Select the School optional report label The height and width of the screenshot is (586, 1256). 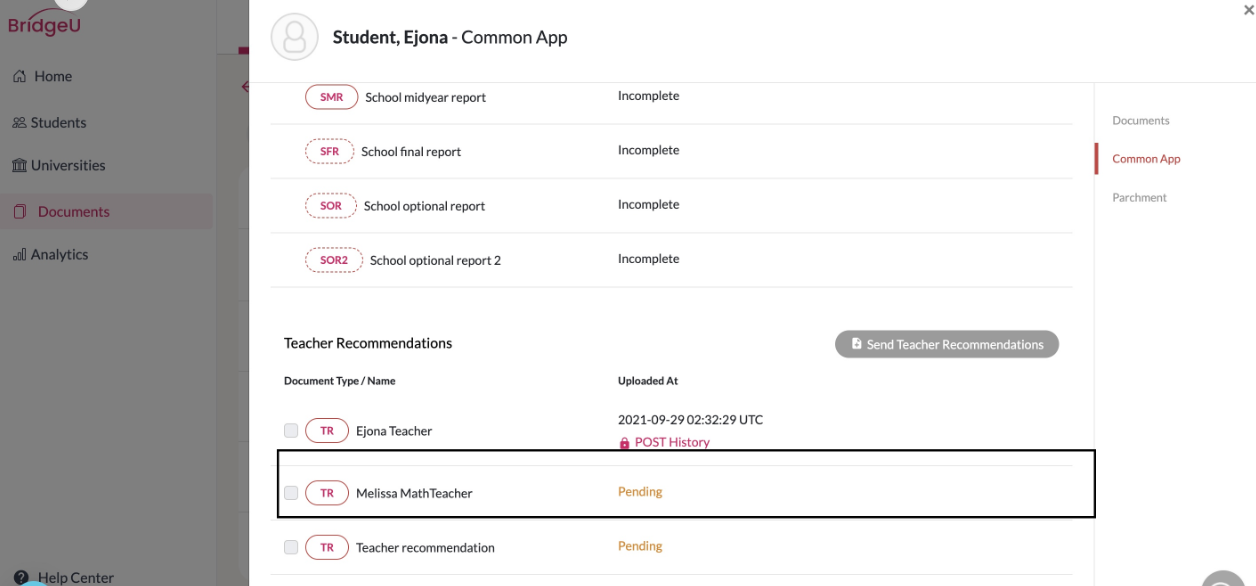pos(424,206)
